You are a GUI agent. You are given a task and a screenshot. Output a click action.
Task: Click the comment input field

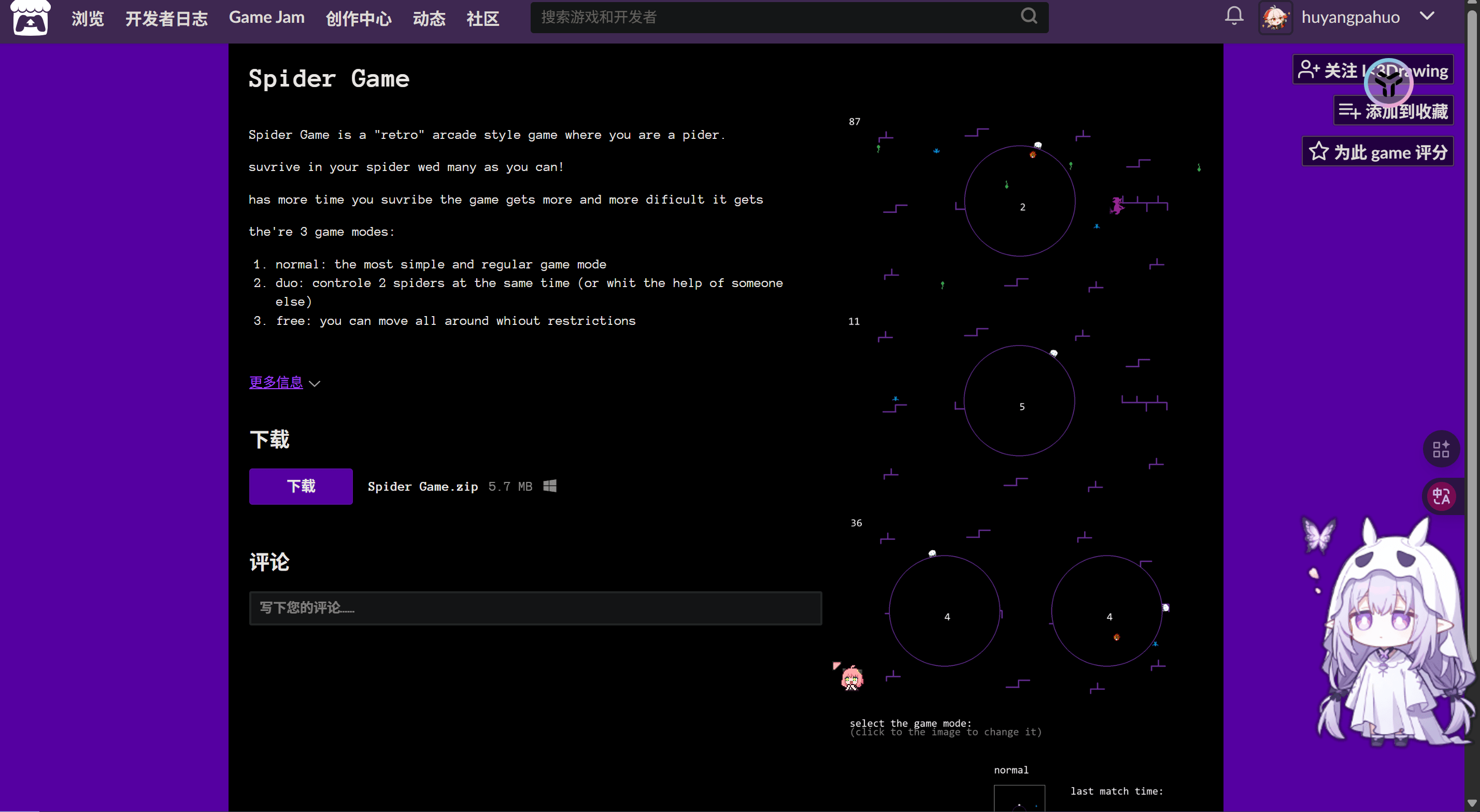[x=535, y=608]
